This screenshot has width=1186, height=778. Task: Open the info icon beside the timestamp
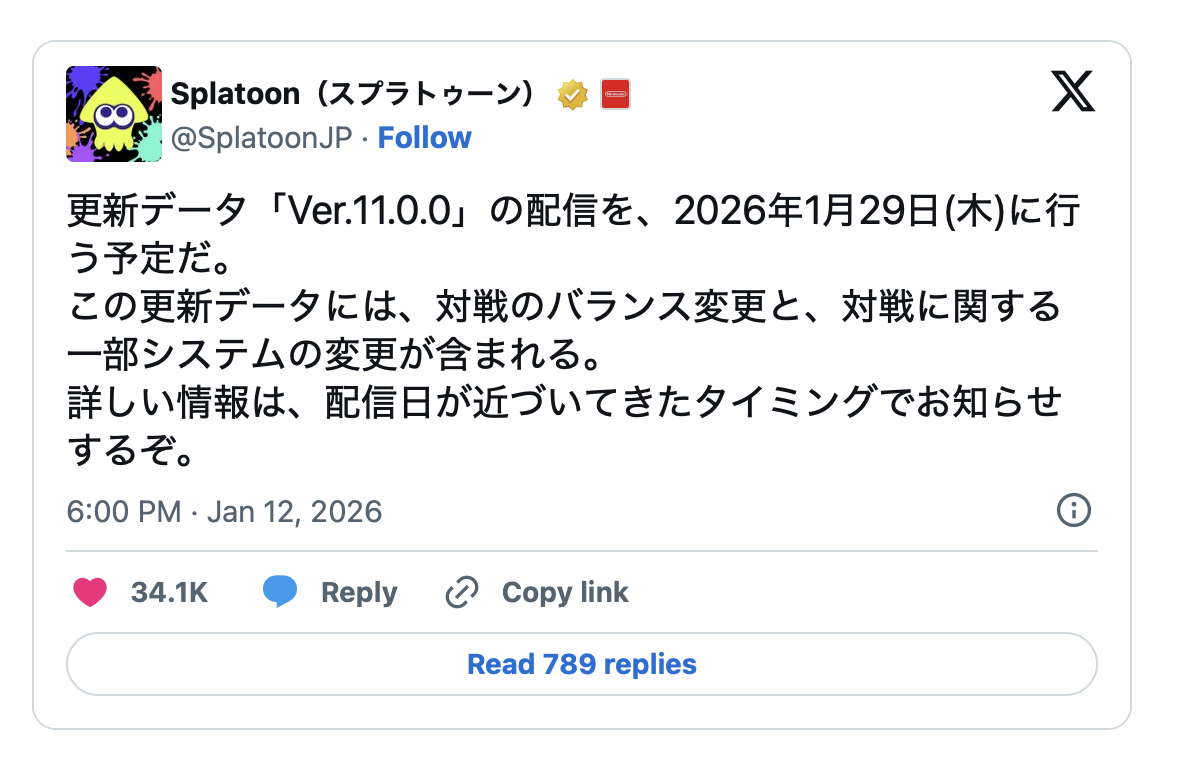(x=1074, y=511)
